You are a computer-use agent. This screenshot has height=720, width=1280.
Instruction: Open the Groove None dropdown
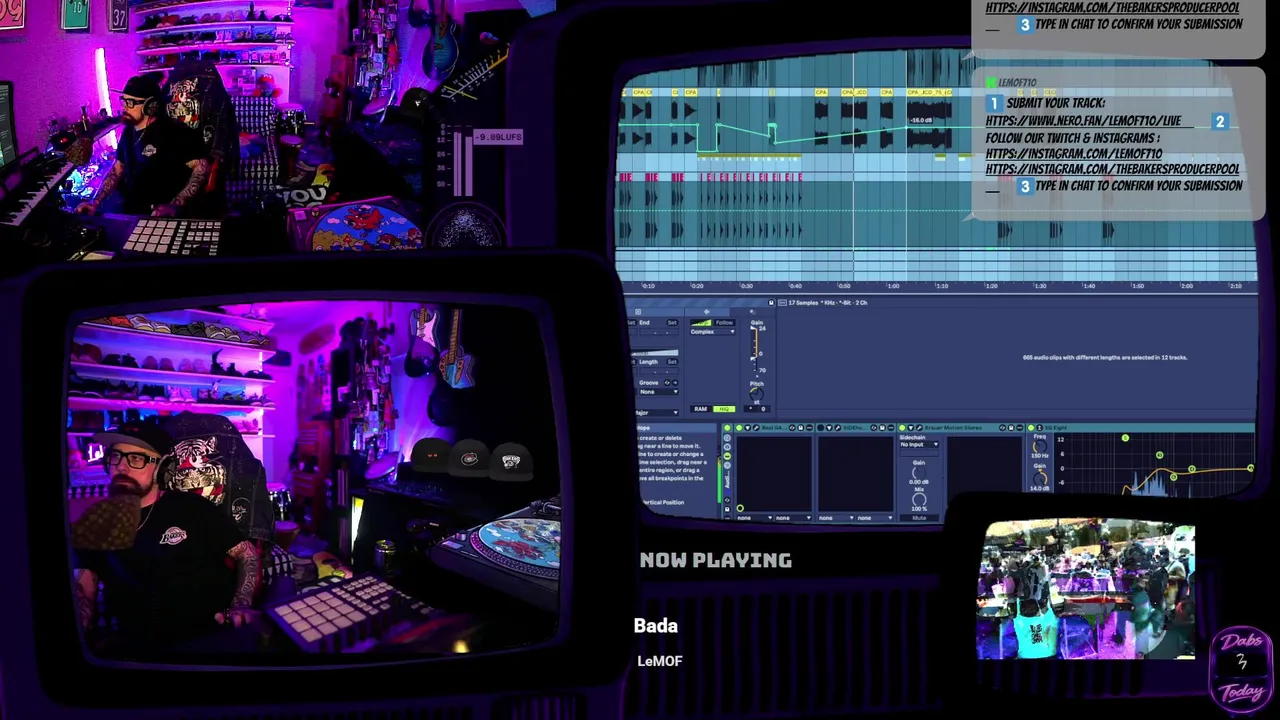tap(659, 392)
